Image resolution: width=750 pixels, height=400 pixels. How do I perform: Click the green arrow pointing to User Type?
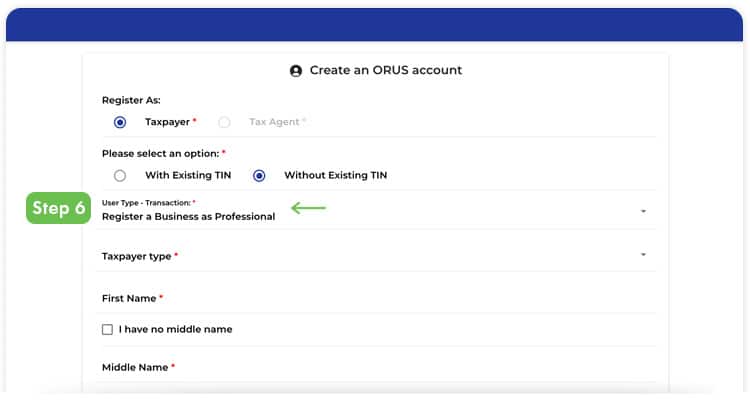309,208
